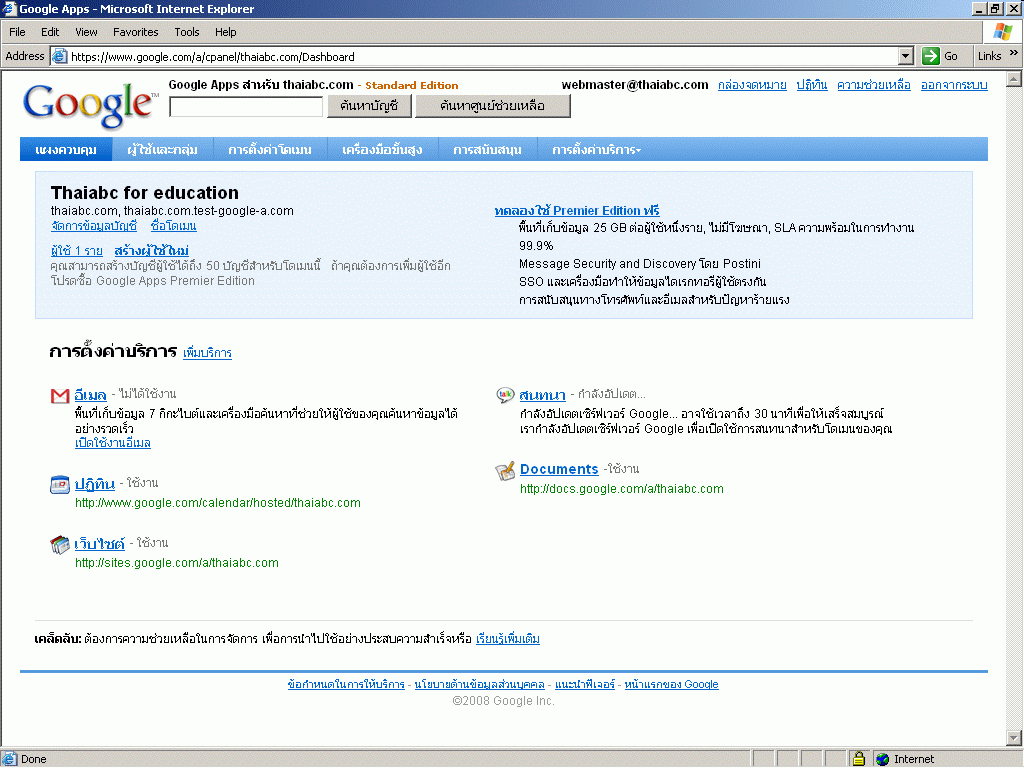The height and width of the screenshot is (768, 1024).
Task: Click the Calendar service icon
Action: [x=60, y=485]
